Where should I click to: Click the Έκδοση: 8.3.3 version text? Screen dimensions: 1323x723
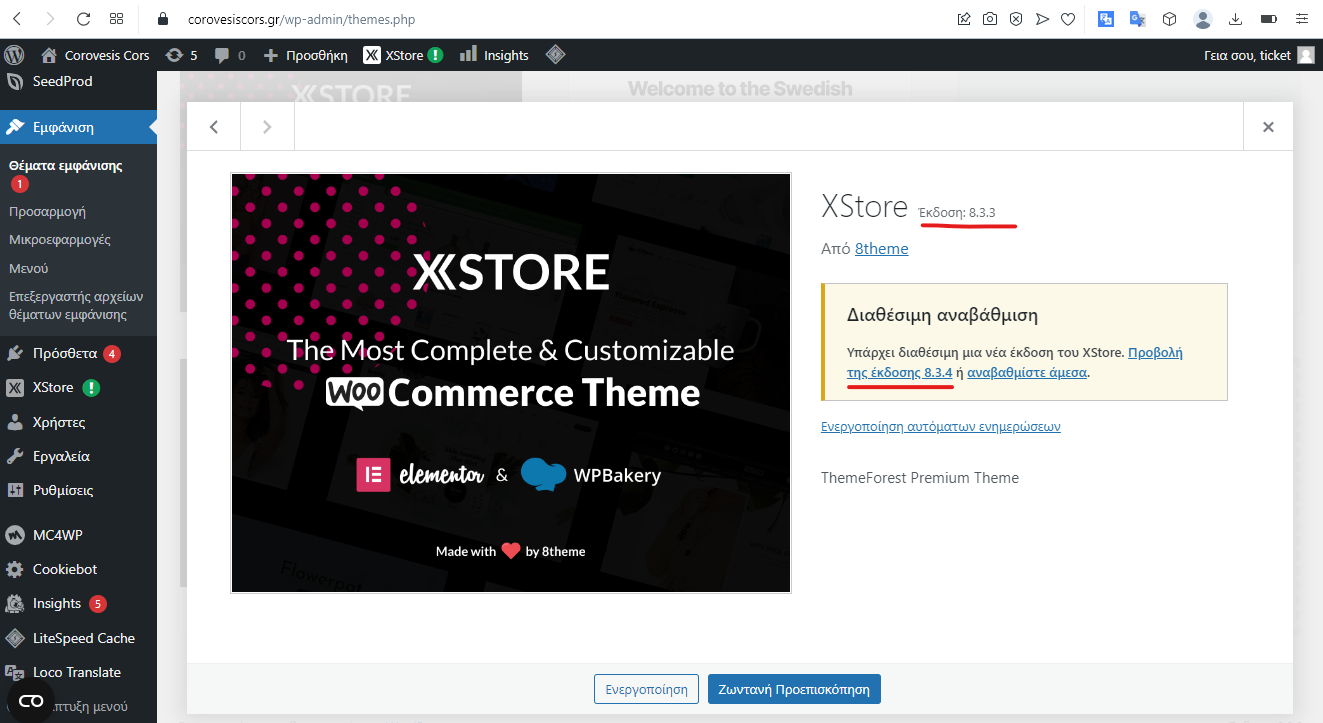(x=958, y=212)
